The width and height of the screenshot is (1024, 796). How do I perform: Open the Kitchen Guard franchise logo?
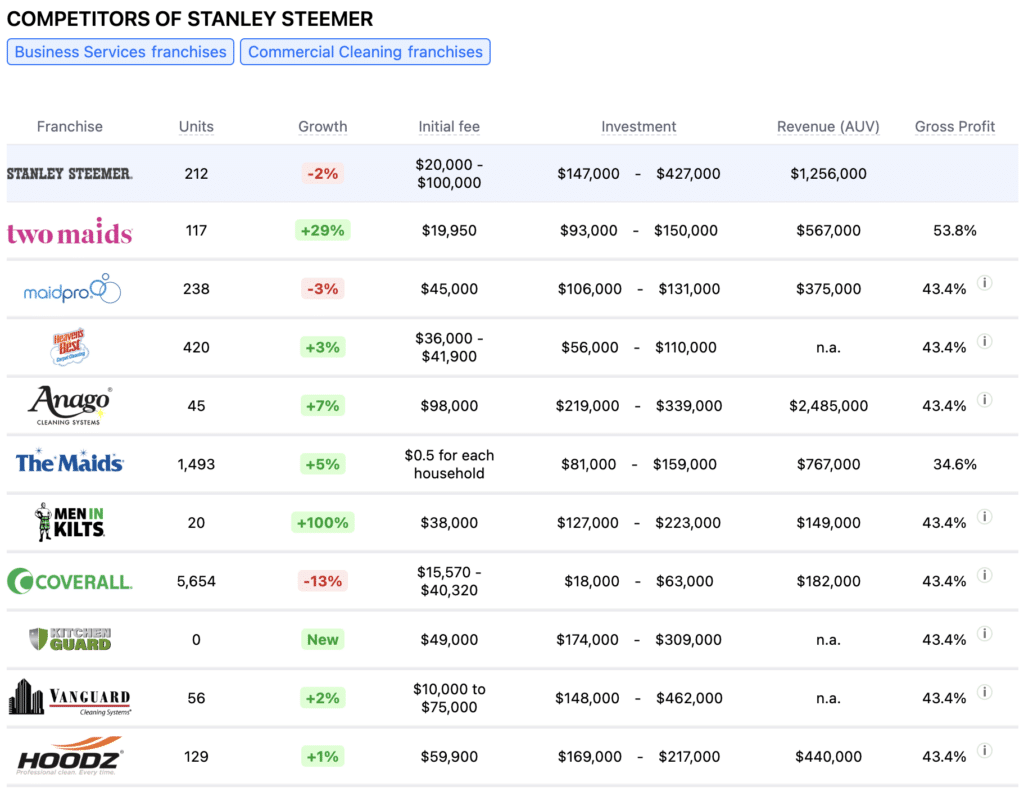pyautogui.click(x=71, y=639)
